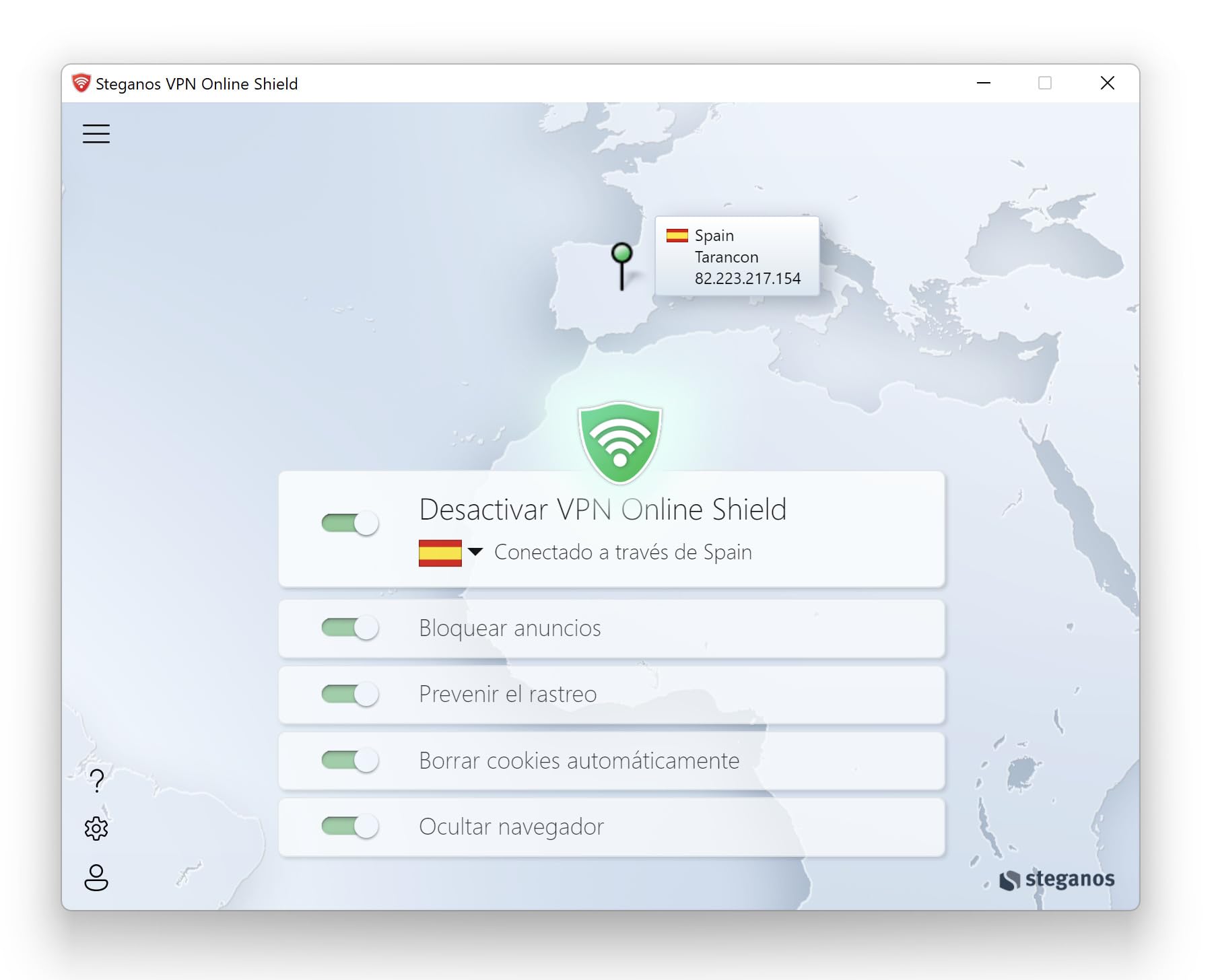1216x980 pixels.
Task: Click 'Desactivar VPN Online Shield' heading
Action: (x=603, y=510)
